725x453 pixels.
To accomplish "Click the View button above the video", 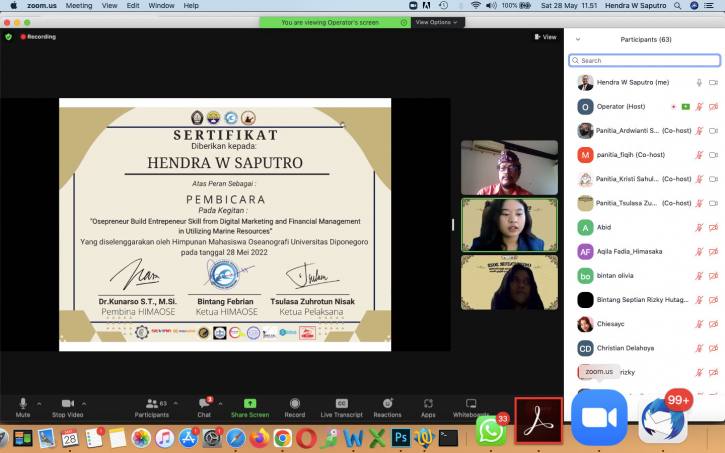I will click(x=546, y=37).
